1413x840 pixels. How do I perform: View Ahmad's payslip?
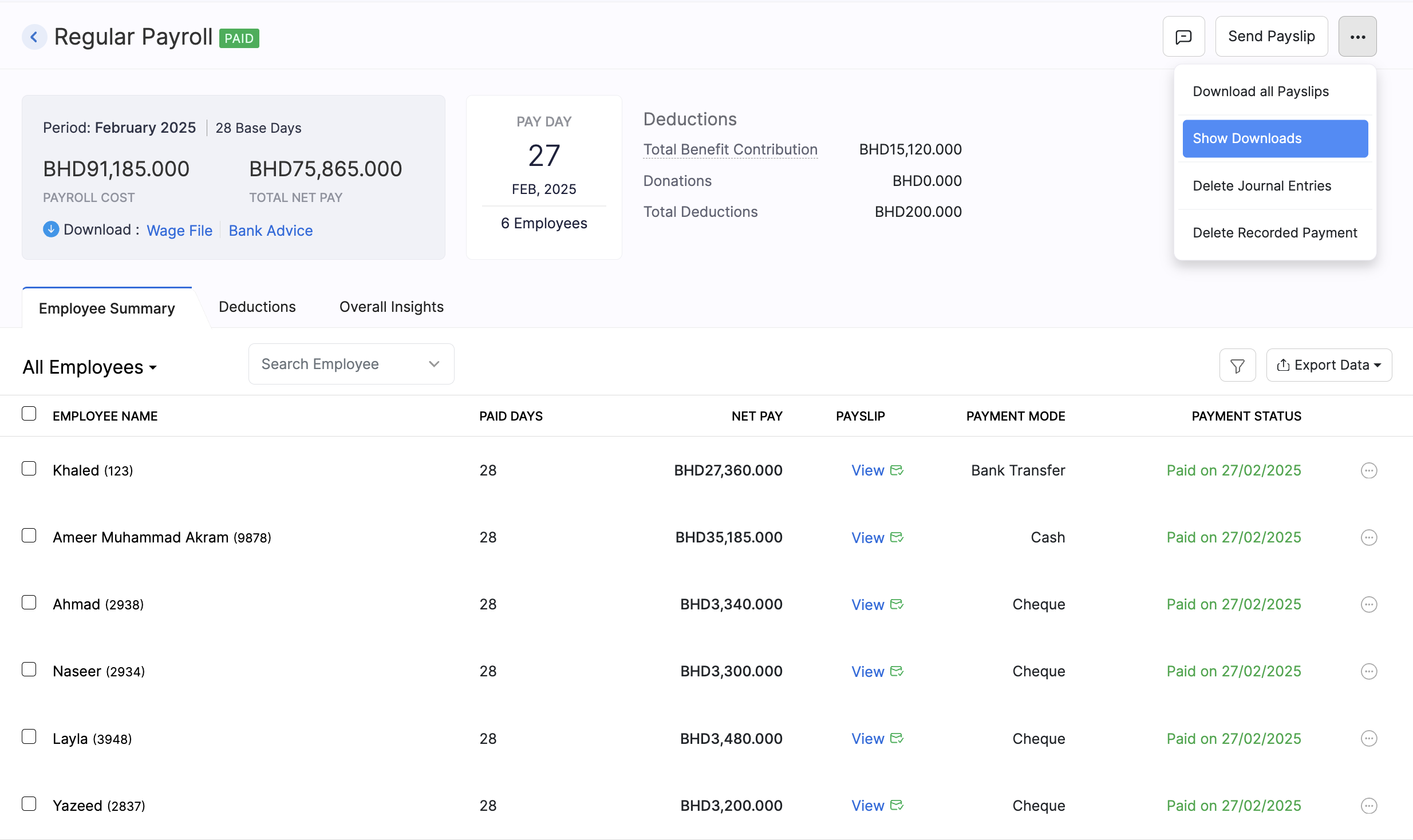(867, 604)
